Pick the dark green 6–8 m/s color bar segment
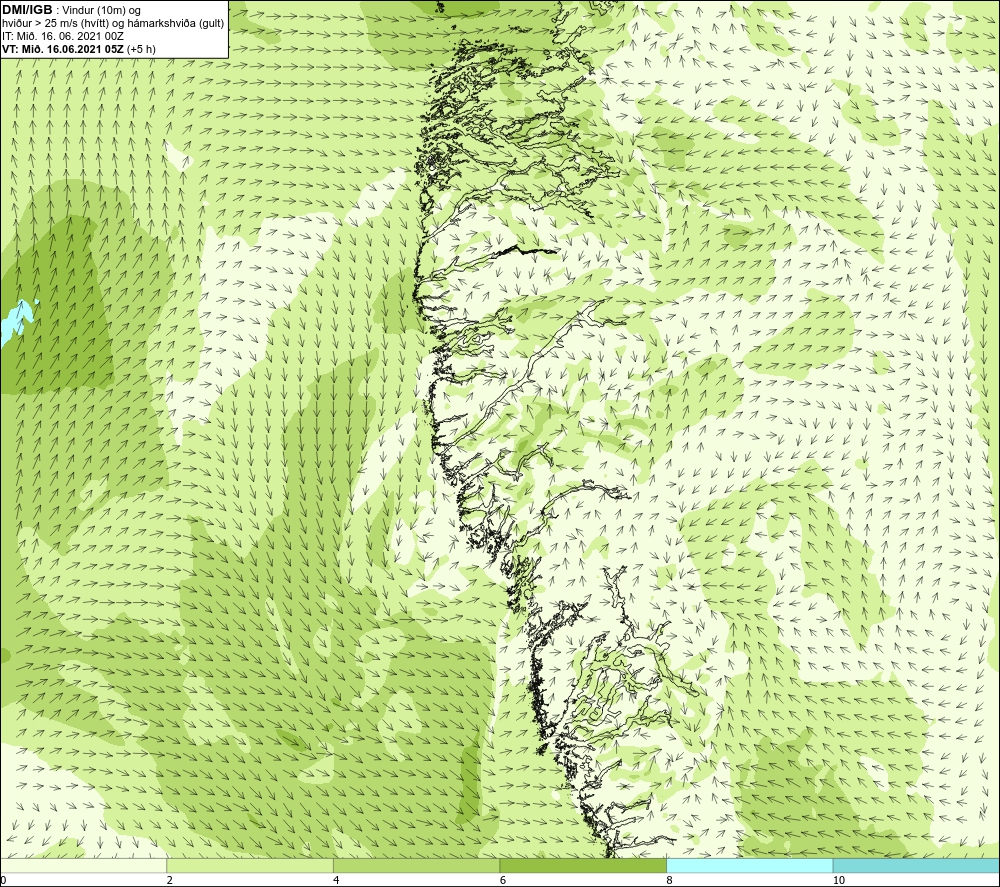 [x=583, y=865]
